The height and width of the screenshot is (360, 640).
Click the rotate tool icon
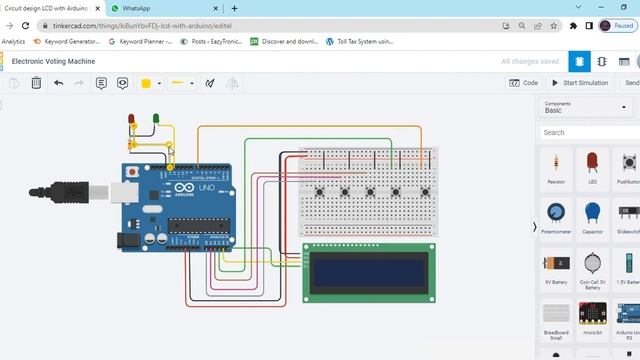tap(210, 83)
